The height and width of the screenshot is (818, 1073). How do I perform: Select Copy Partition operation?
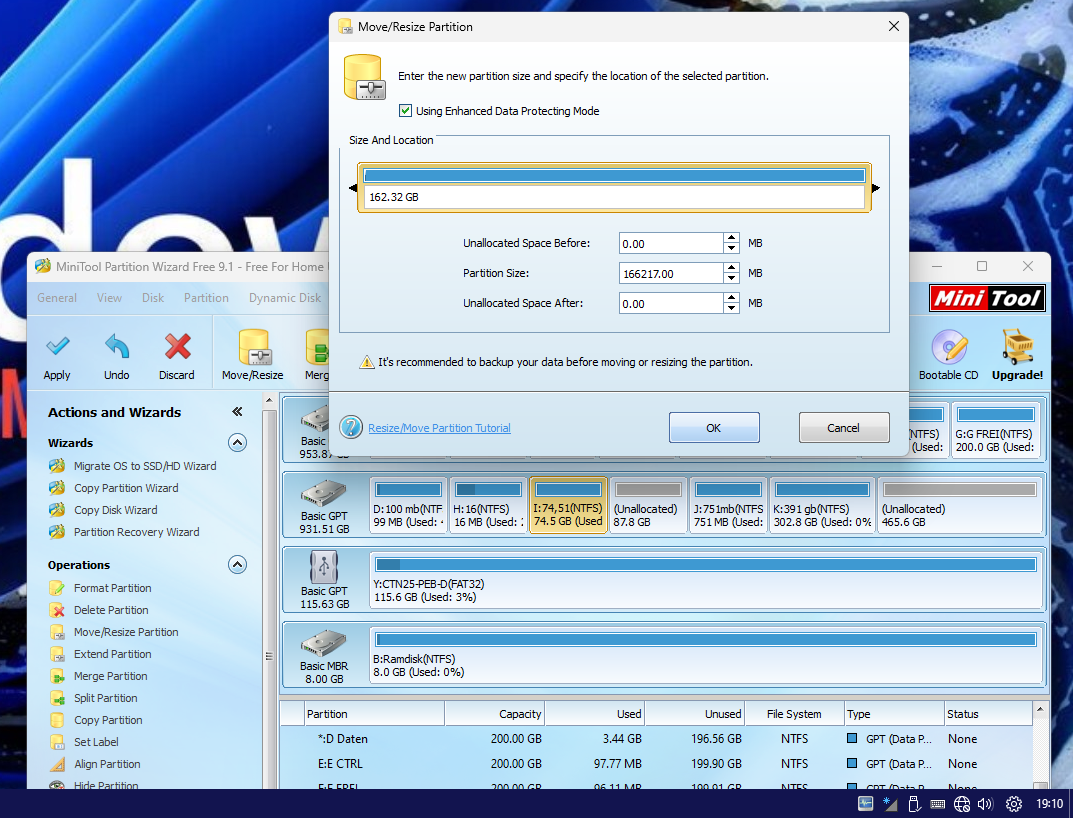click(x=108, y=720)
